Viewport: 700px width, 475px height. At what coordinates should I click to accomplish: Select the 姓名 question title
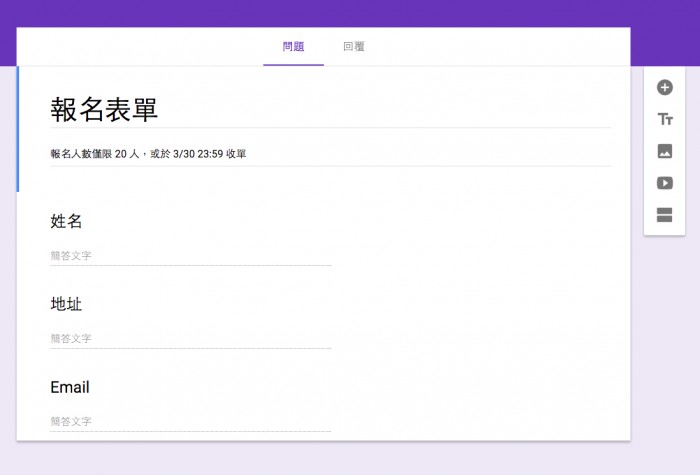pyautogui.click(x=66, y=221)
